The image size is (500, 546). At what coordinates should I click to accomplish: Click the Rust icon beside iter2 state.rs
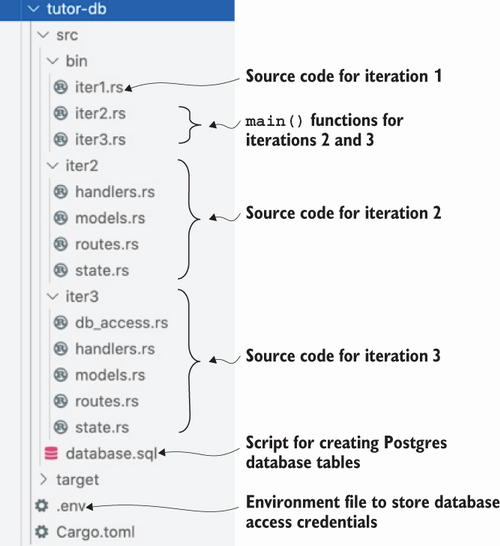(x=61, y=270)
